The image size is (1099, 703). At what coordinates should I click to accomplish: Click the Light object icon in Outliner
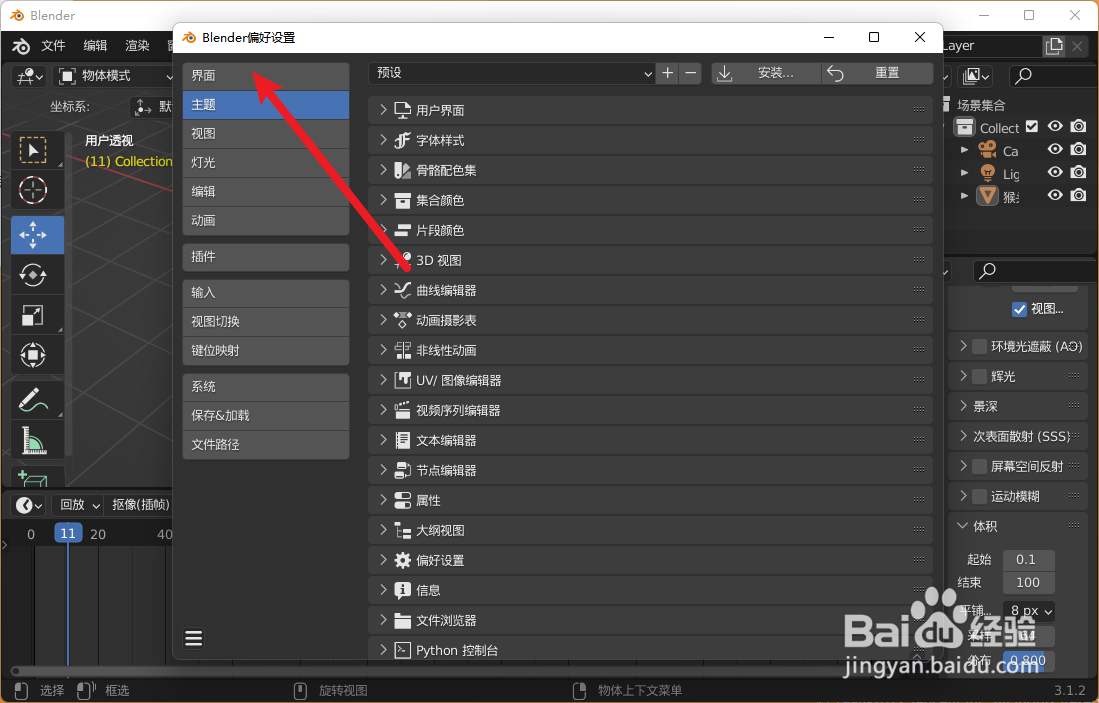click(988, 173)
